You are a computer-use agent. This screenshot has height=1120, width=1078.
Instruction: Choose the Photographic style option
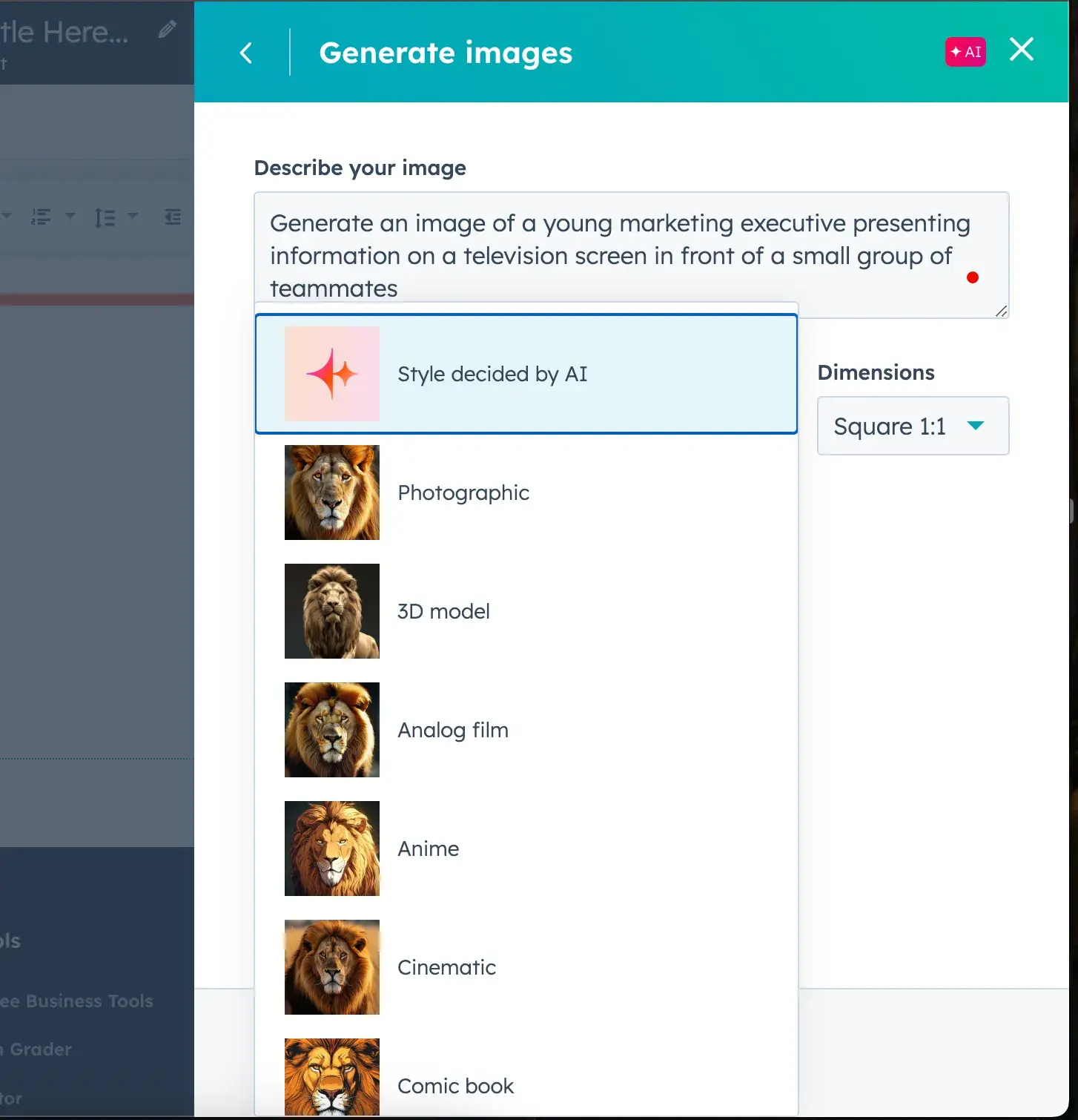[x=526, y=493]
